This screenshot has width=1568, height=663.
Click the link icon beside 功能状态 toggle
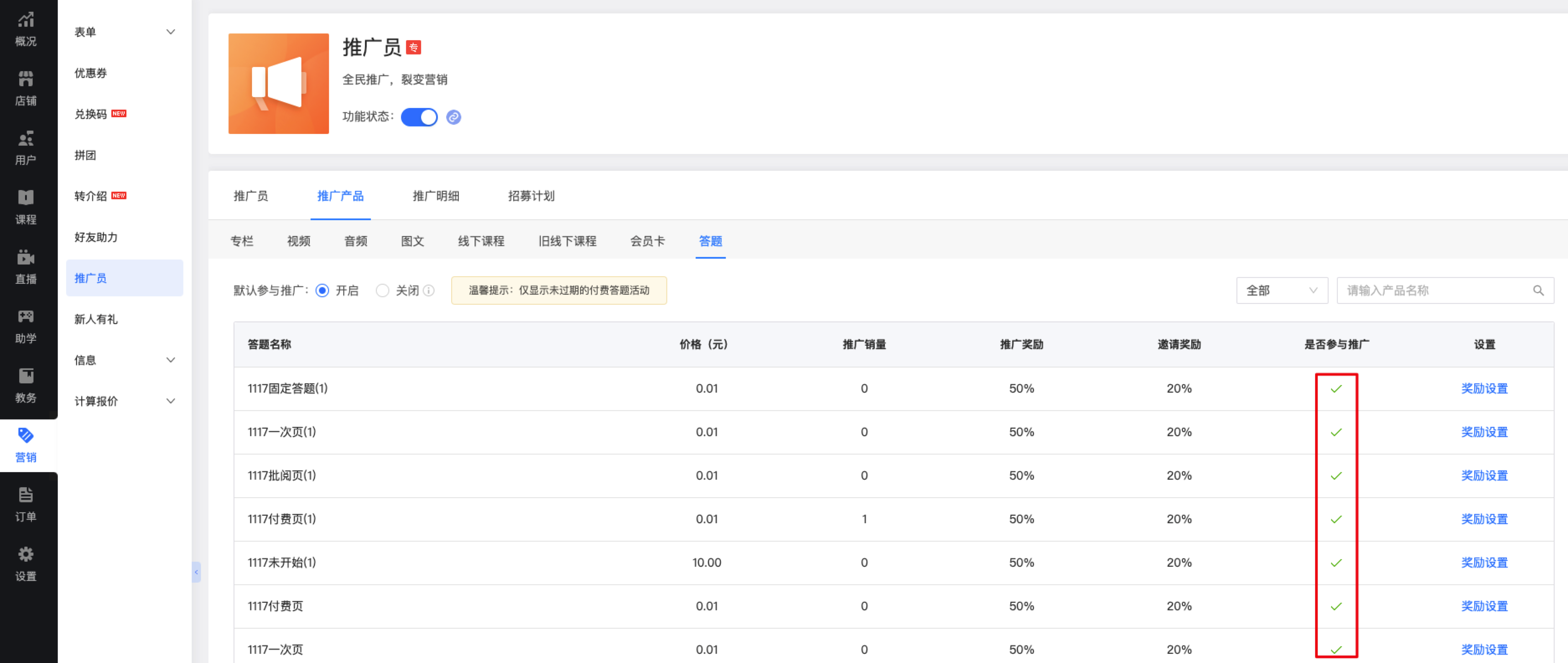453,117
